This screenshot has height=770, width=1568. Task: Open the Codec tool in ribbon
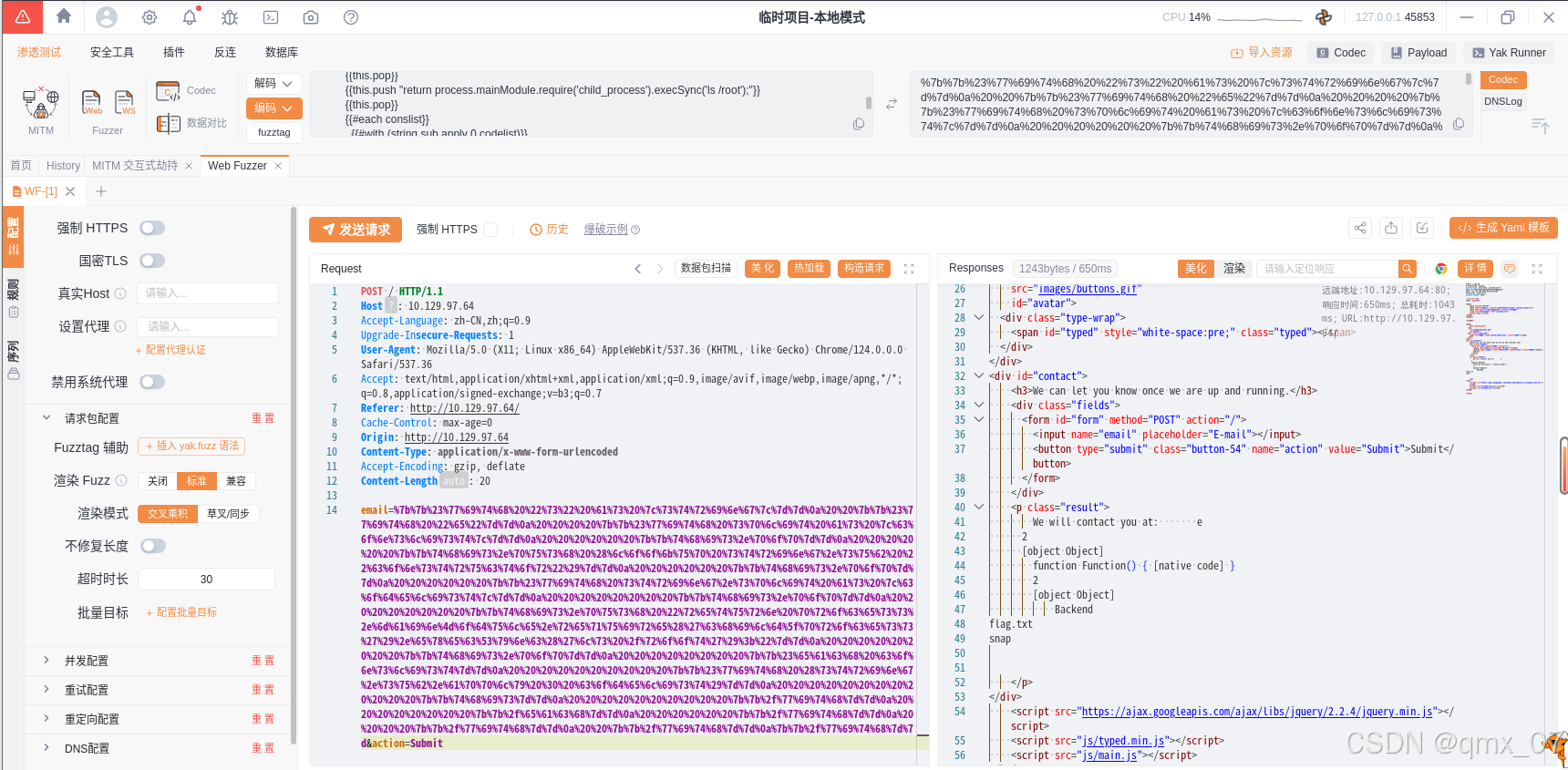(x=186, y=90)
